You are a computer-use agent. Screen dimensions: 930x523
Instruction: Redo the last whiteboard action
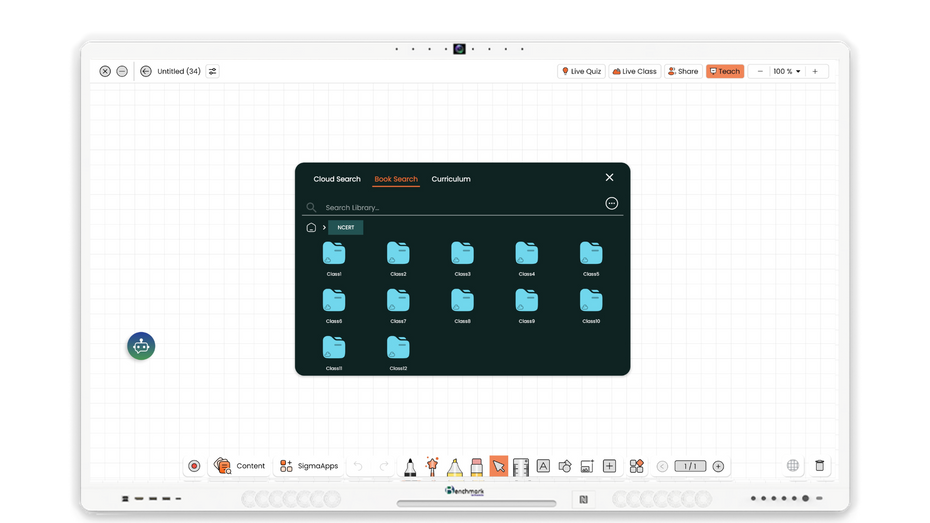[384, 466]
